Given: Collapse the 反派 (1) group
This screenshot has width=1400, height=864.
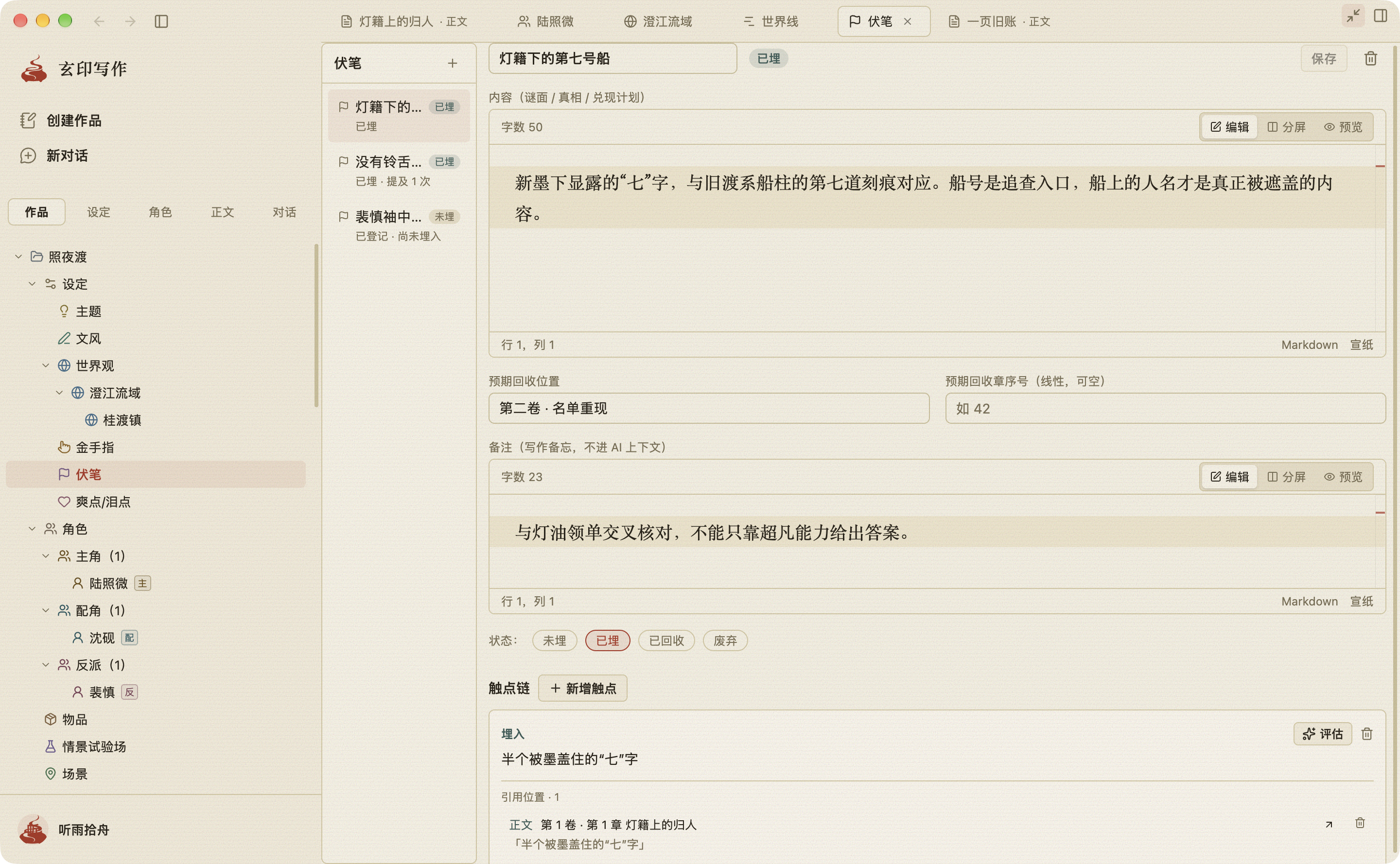Looking at the screenshot, I should [x=46, y=665].
